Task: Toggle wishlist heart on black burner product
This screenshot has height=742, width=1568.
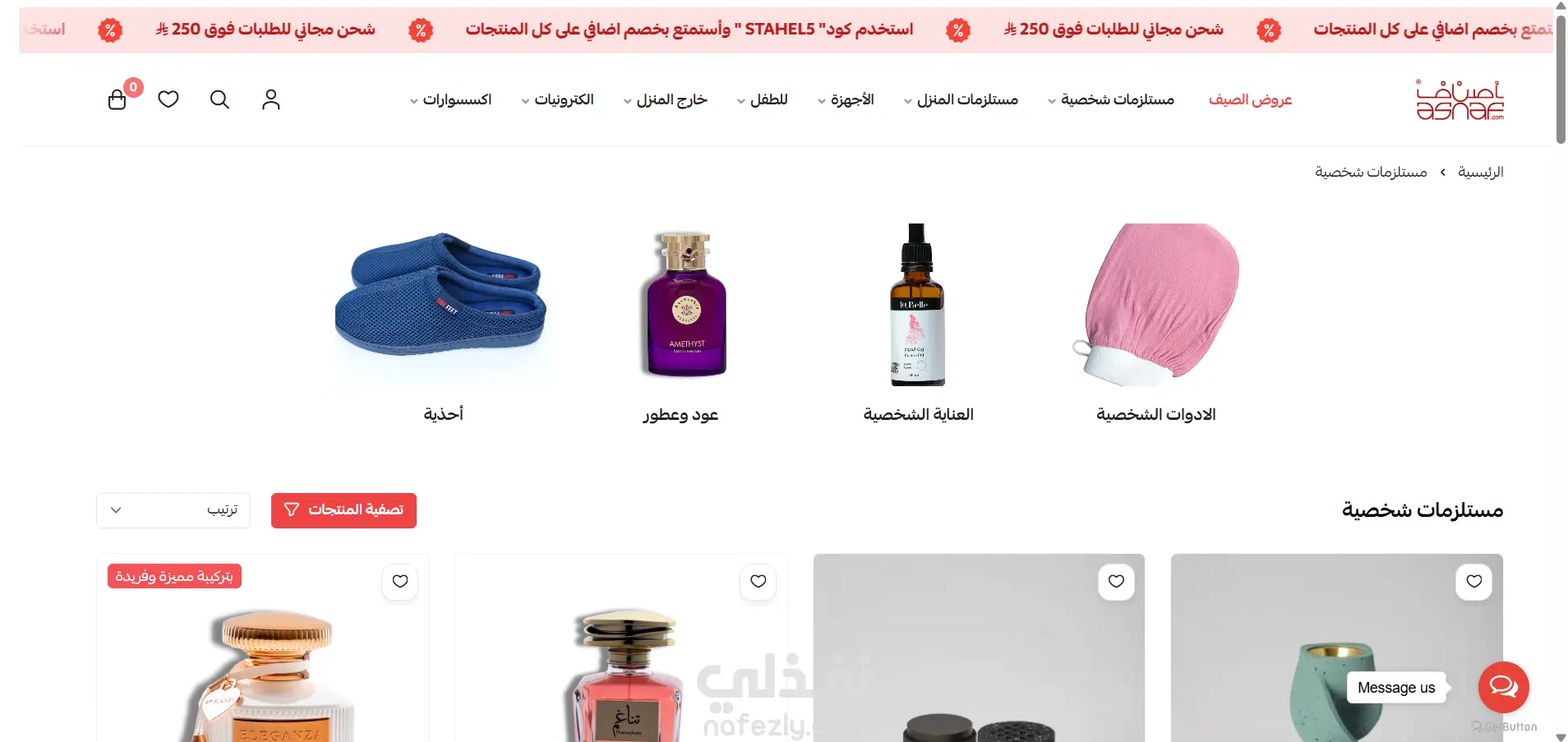Action: coord(1116,582)
